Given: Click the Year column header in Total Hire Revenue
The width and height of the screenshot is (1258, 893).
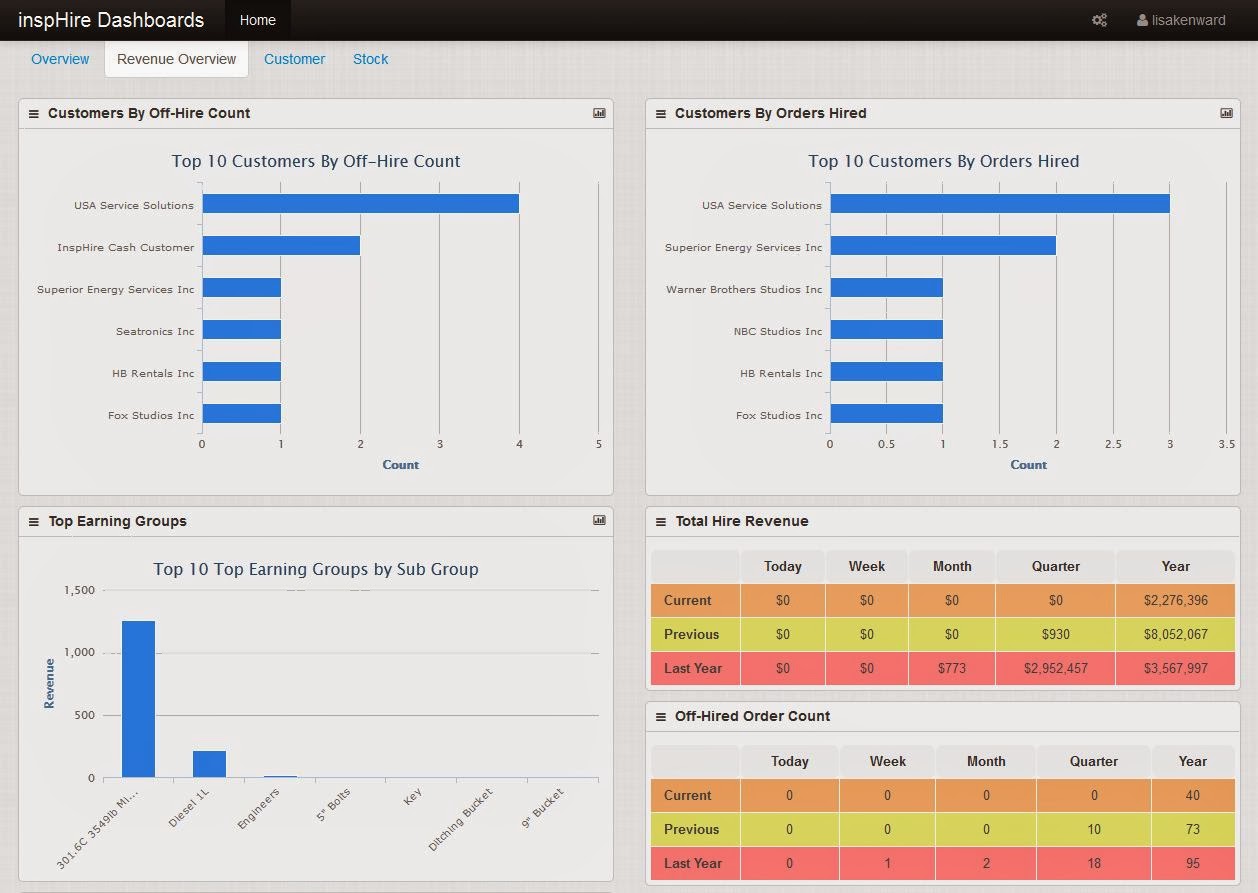Looking at the screenshot, I should 1175,566.
